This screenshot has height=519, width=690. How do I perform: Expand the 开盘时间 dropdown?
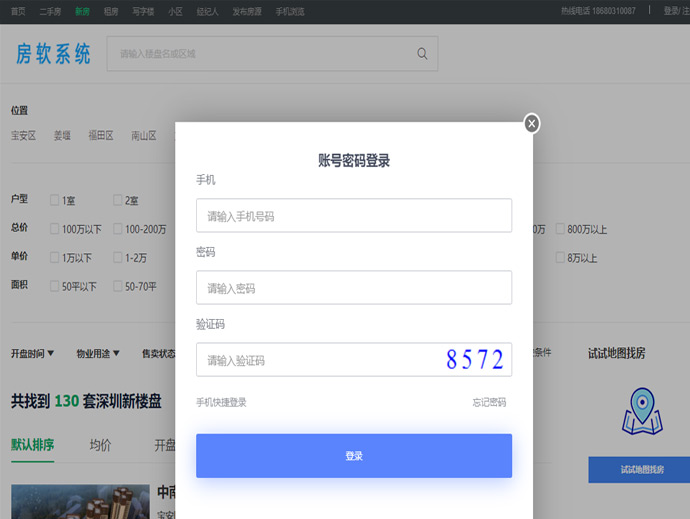33,353
